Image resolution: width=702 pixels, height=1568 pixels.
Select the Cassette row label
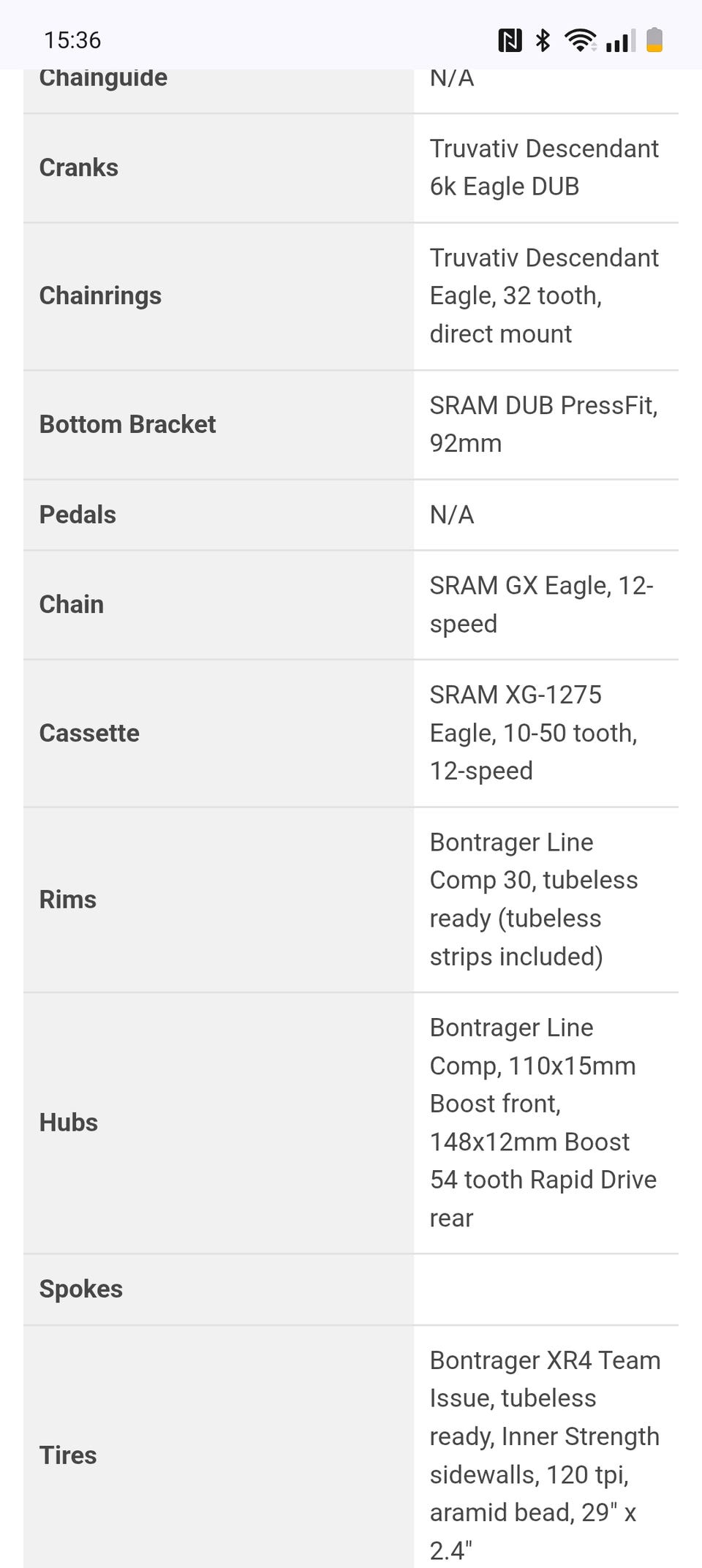coord(89,733)
